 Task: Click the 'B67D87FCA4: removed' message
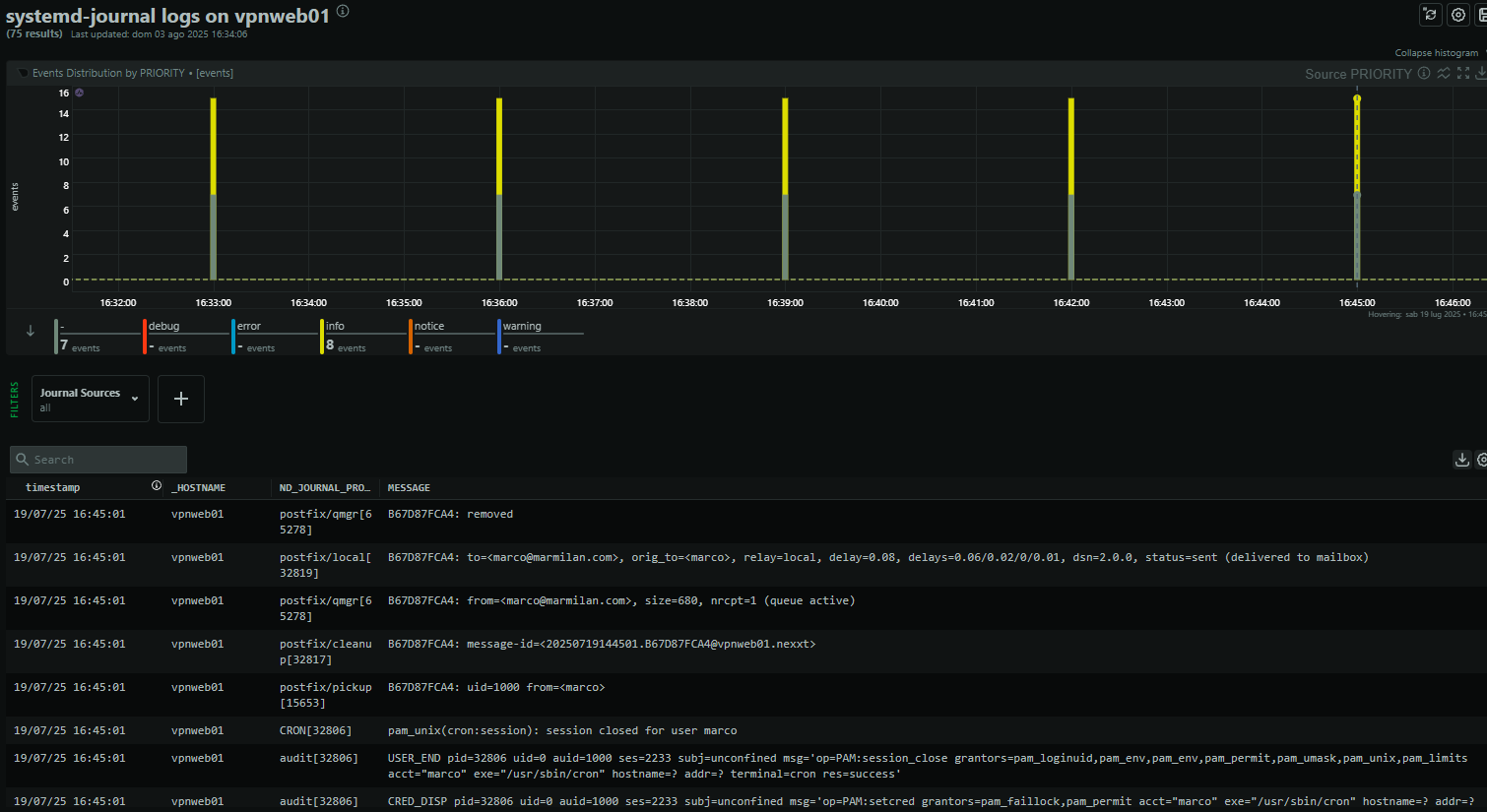(x=450, y=514)
